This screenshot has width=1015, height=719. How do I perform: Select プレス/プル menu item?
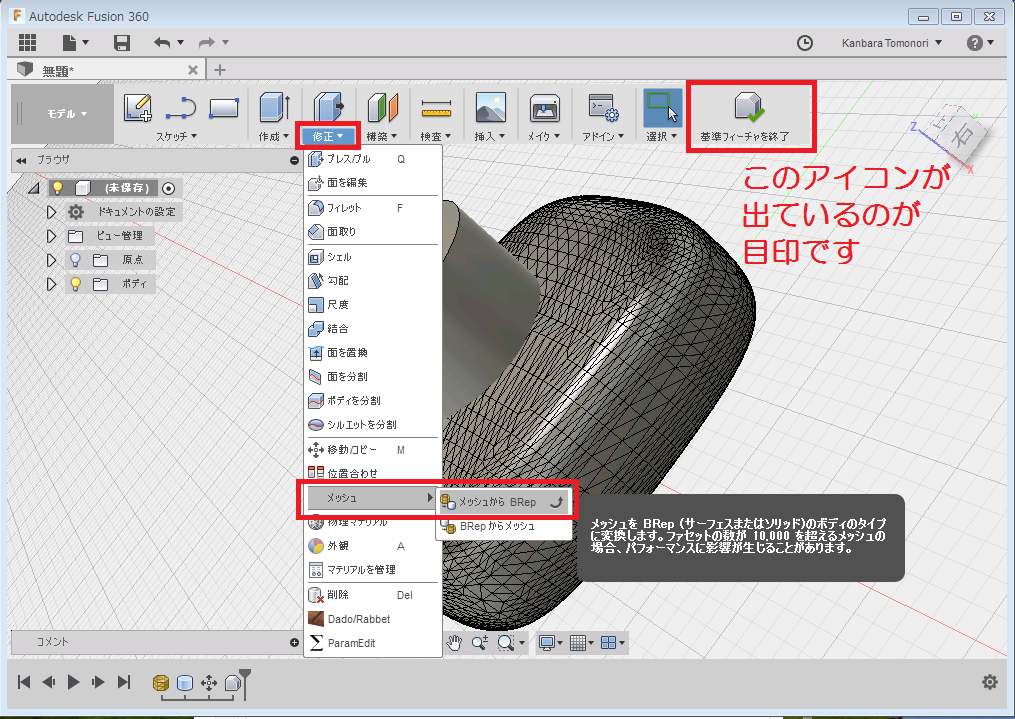(373, 159)
